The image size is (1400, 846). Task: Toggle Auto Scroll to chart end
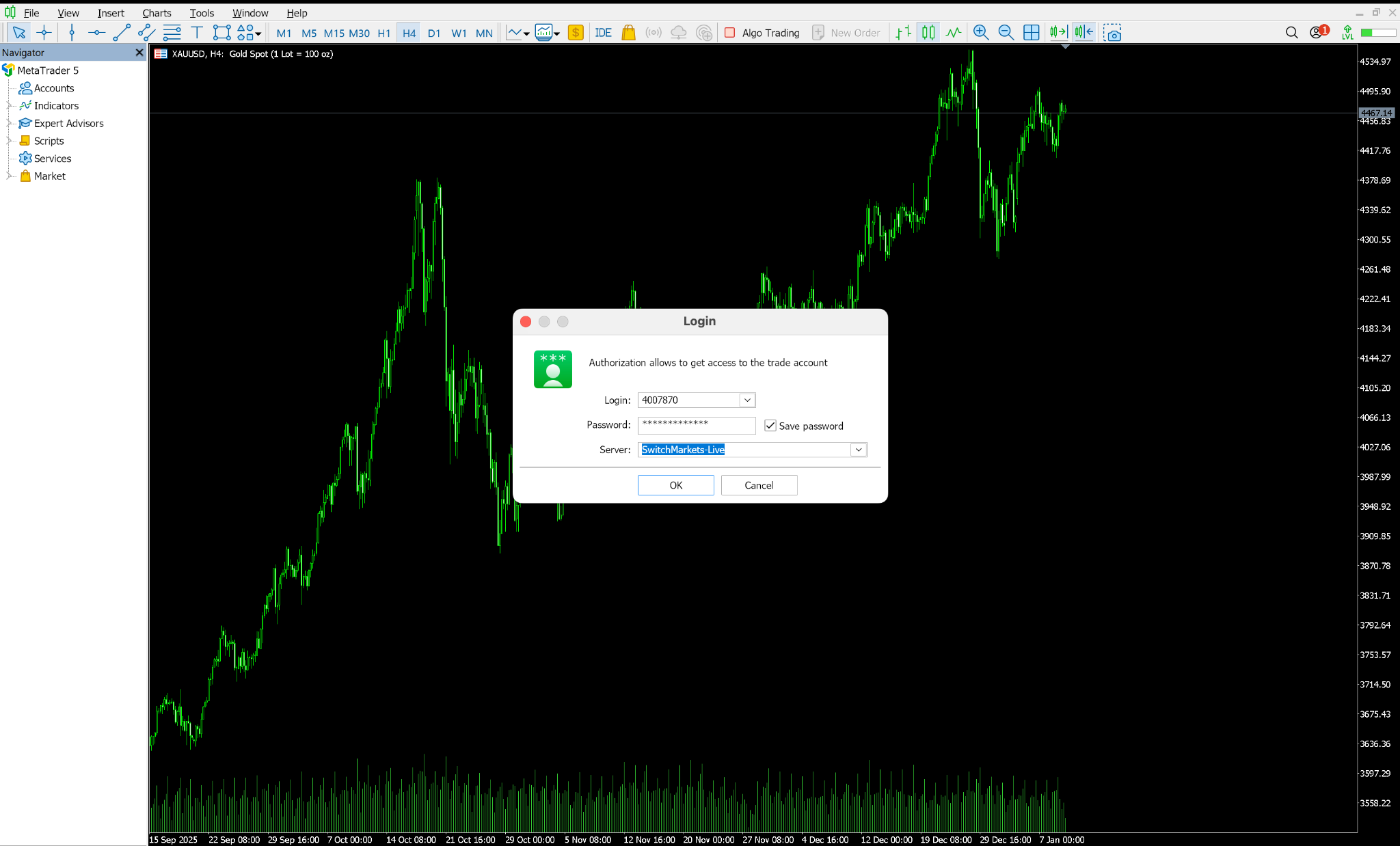click(x=1058, y=32)
